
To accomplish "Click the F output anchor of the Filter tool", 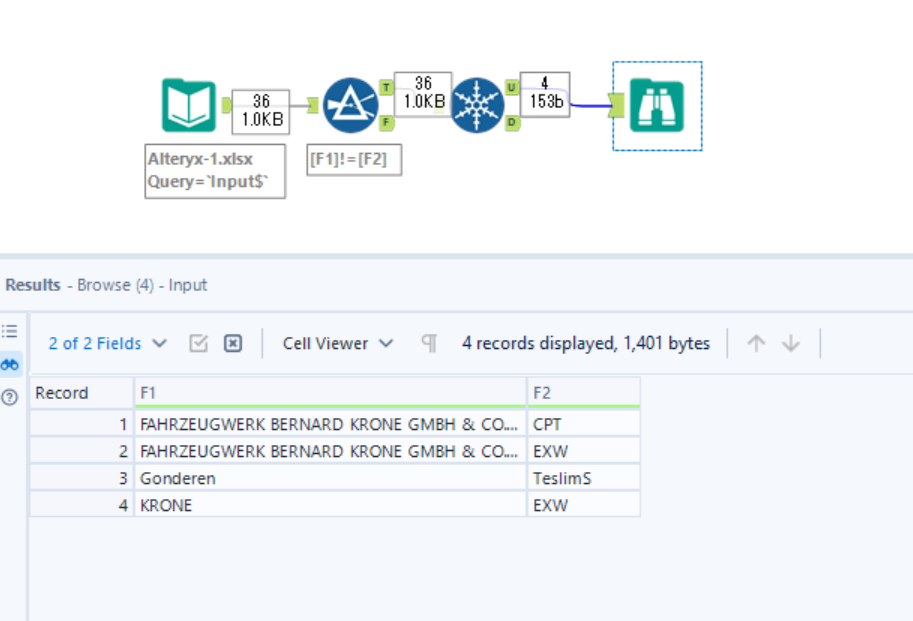I will [383, 119].
